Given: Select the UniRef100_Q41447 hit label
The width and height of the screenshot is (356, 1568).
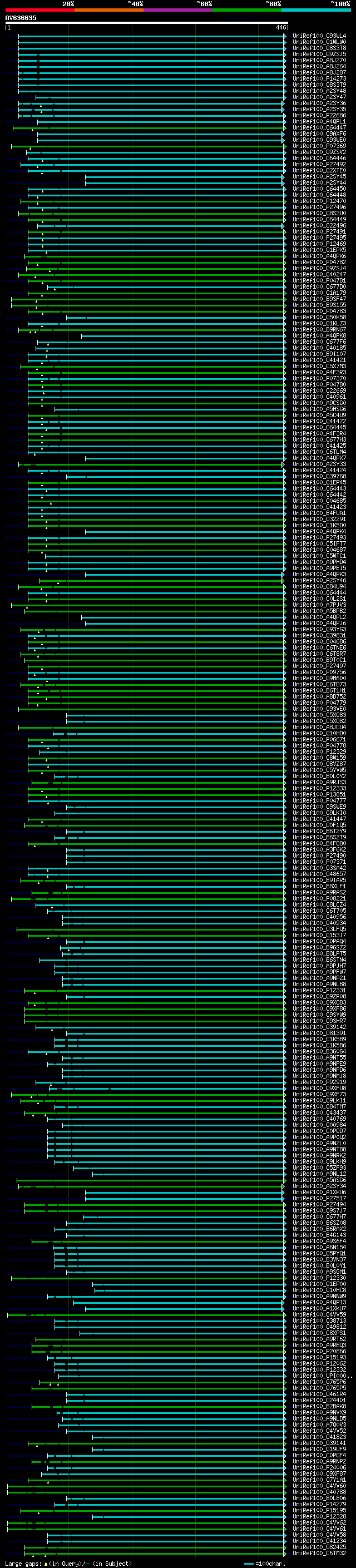Looking at the screenshot, I should tap(319, 819).
